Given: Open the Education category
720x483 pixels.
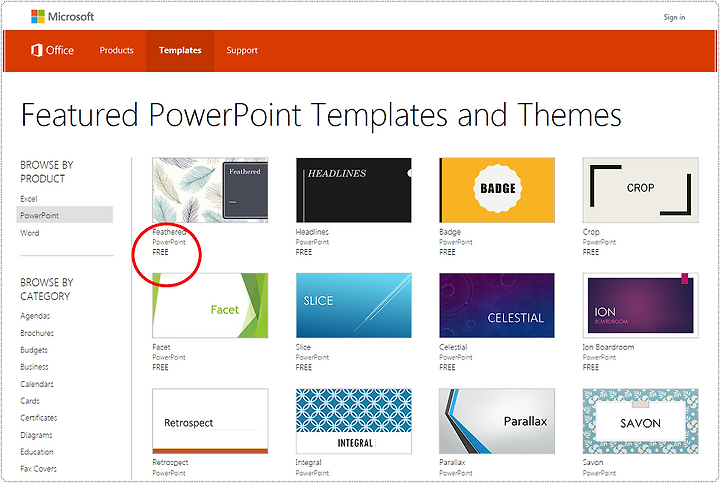Looking at the screenshot, I should (37, 452).
